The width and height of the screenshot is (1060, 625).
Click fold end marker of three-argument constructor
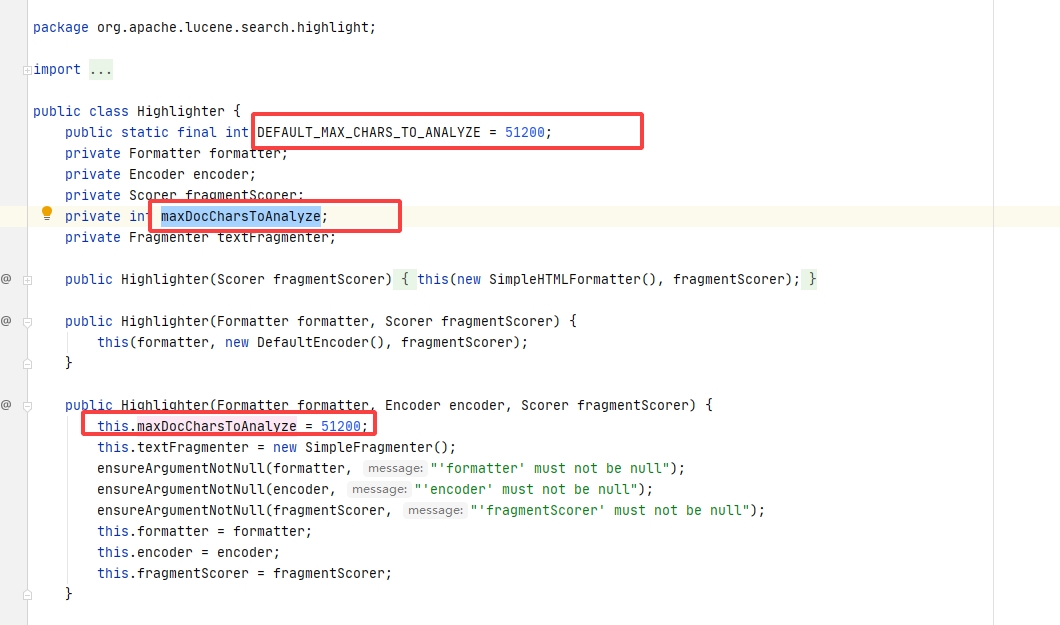27,595
